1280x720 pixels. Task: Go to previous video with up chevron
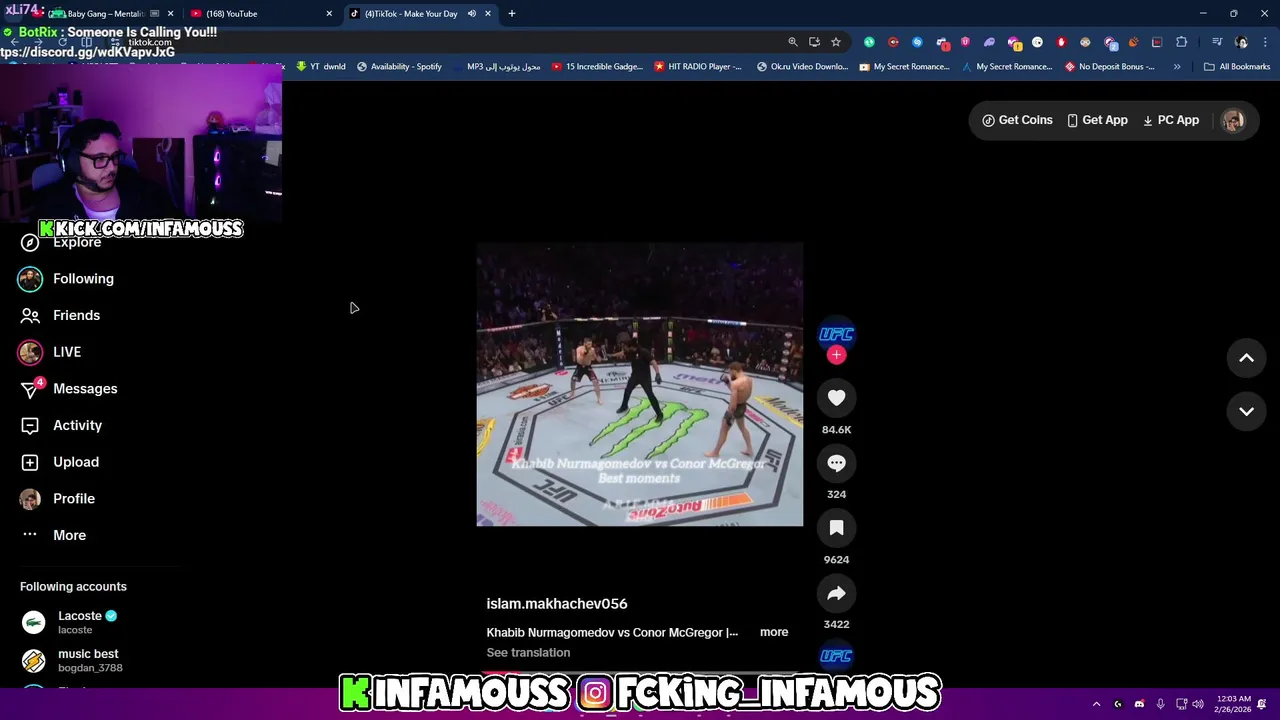click(x=1246, y=358)
